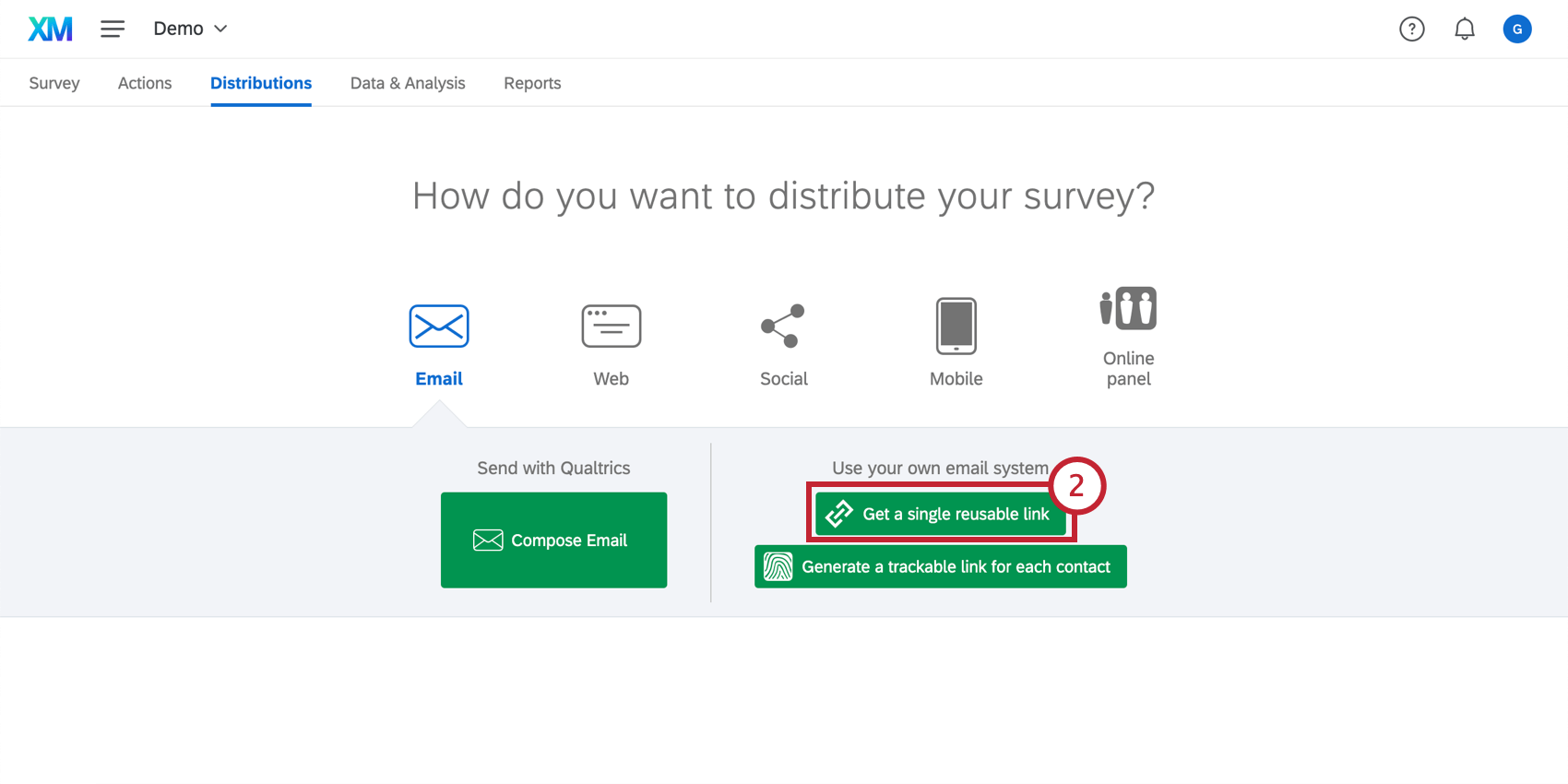Open the help question mark icon
Image resolution: width=1568 pixels, height=784 pixels.
[1411, 30]
